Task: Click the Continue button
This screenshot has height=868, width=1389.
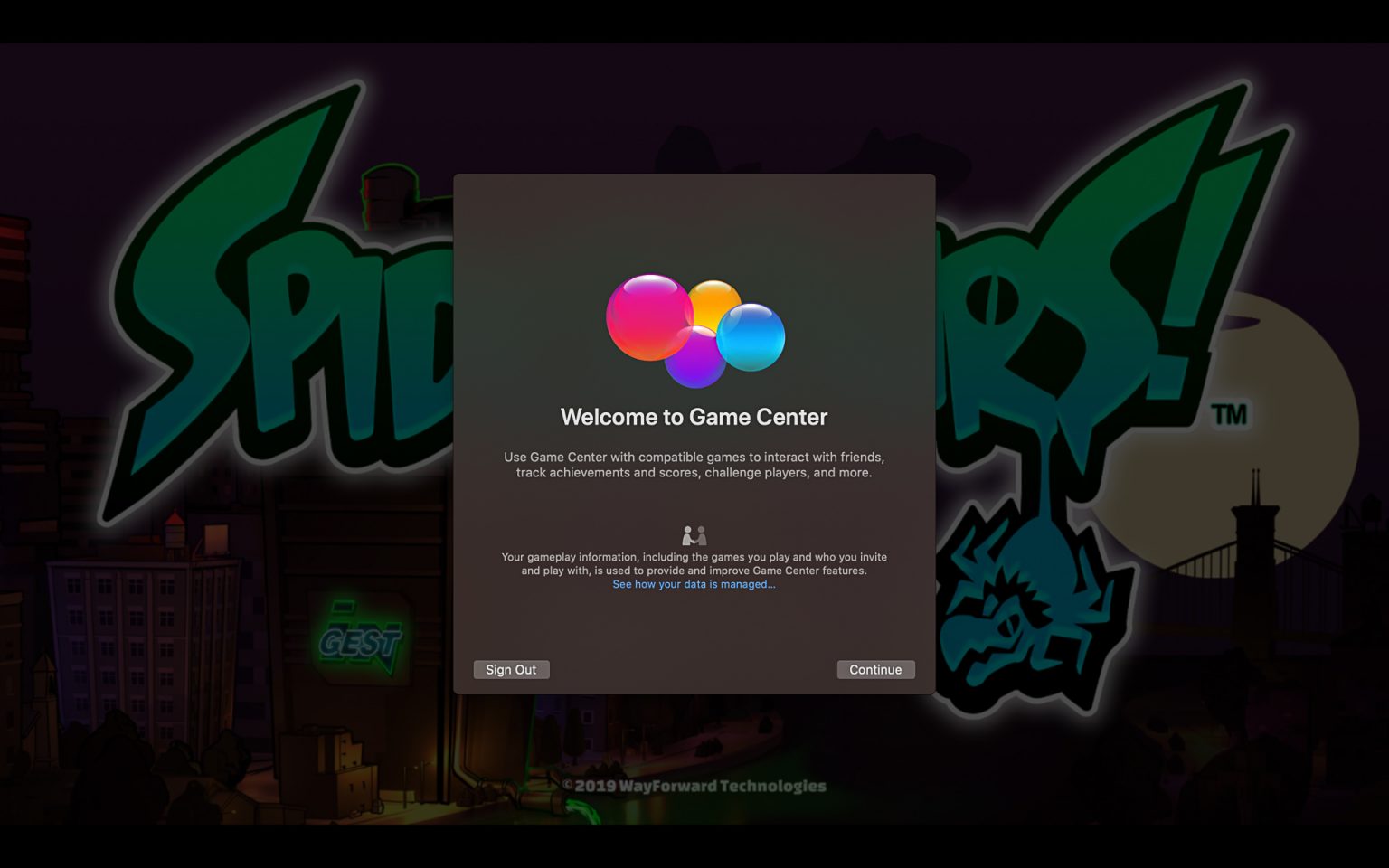Action: click(875, 669)
